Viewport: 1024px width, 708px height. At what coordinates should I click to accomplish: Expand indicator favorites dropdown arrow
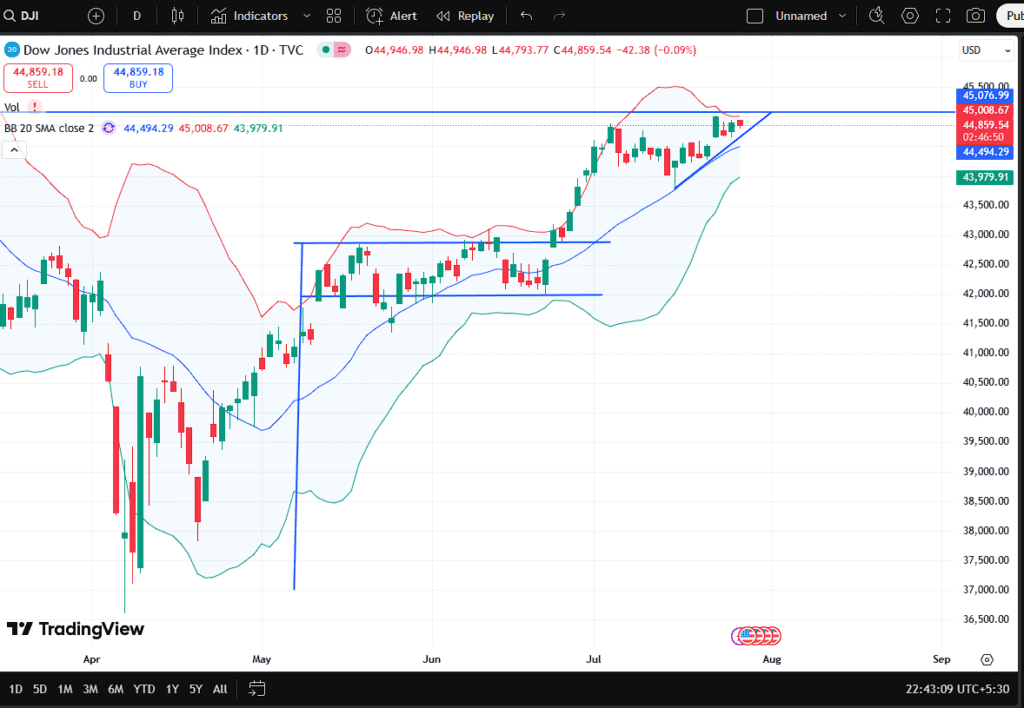pyautogui.click(x=306, y=16)
